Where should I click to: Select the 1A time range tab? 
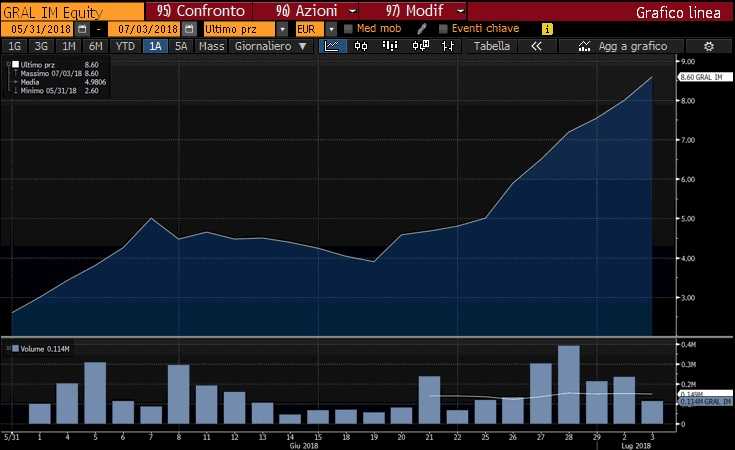click(155, 46)
